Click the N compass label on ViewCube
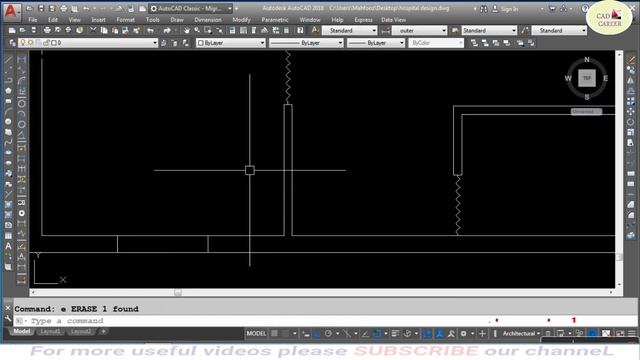The width and height of the screenshot is (640, 360). [x=587, y=60]
